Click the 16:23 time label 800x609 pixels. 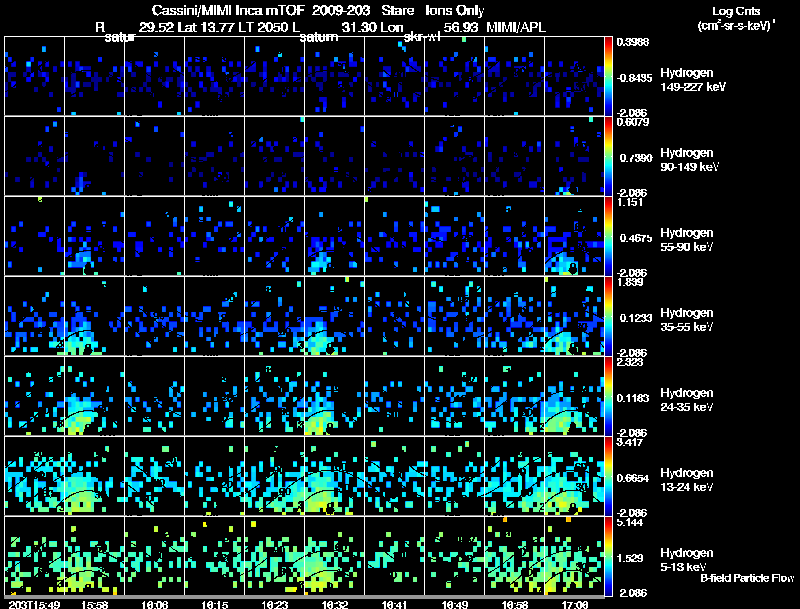point(274,604)
